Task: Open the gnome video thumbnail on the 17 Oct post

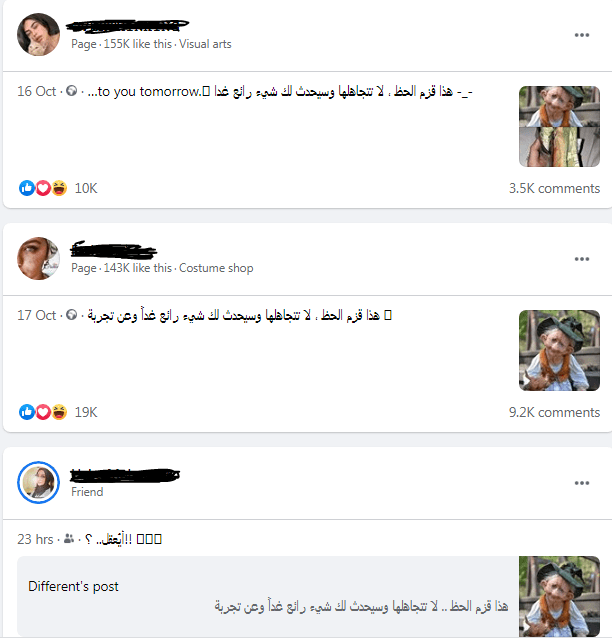Action: (x=559, y=350)
